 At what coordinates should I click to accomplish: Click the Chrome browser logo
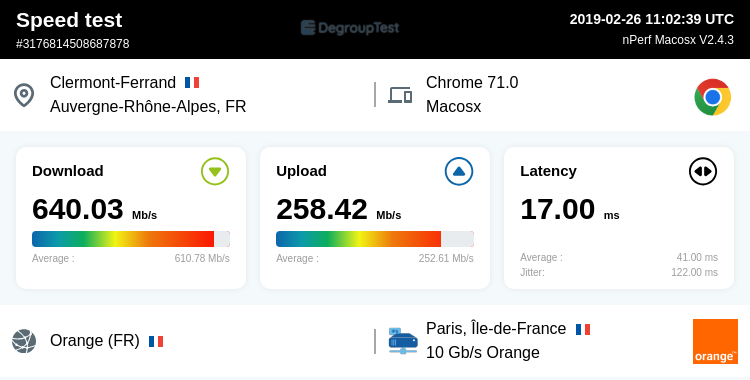click(x=712, y=97)
